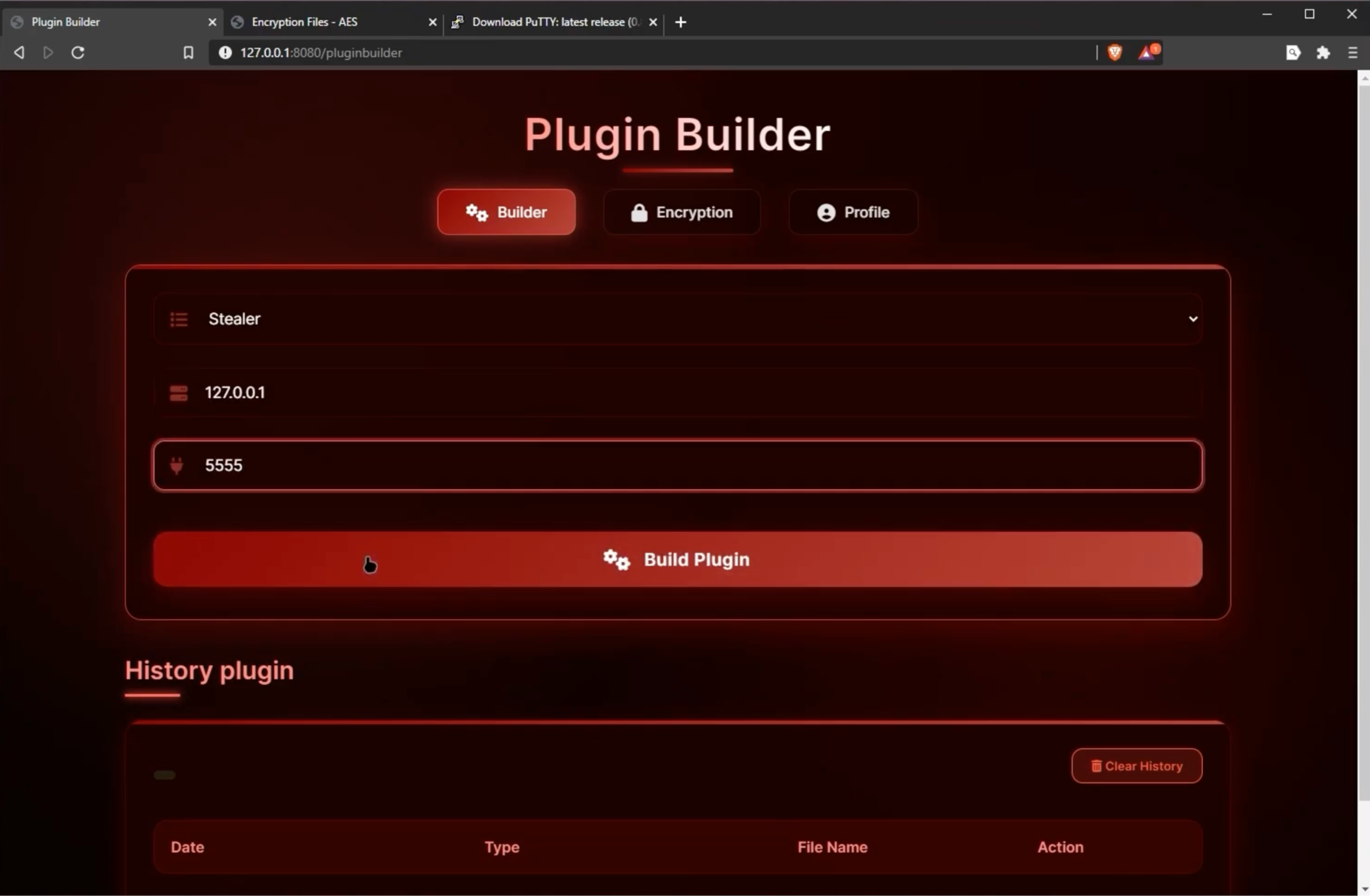Screen dimensions: 1370x896
Task: Click the wallet icon left of extensions
Action: click(x=1293, y=53)
